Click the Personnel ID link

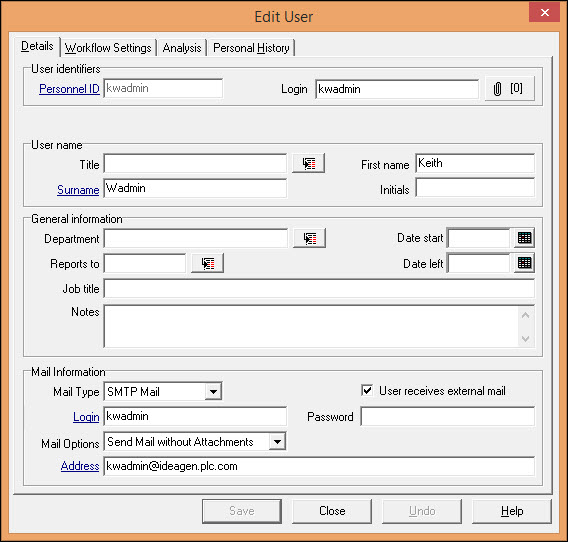[x=69, y=89]
